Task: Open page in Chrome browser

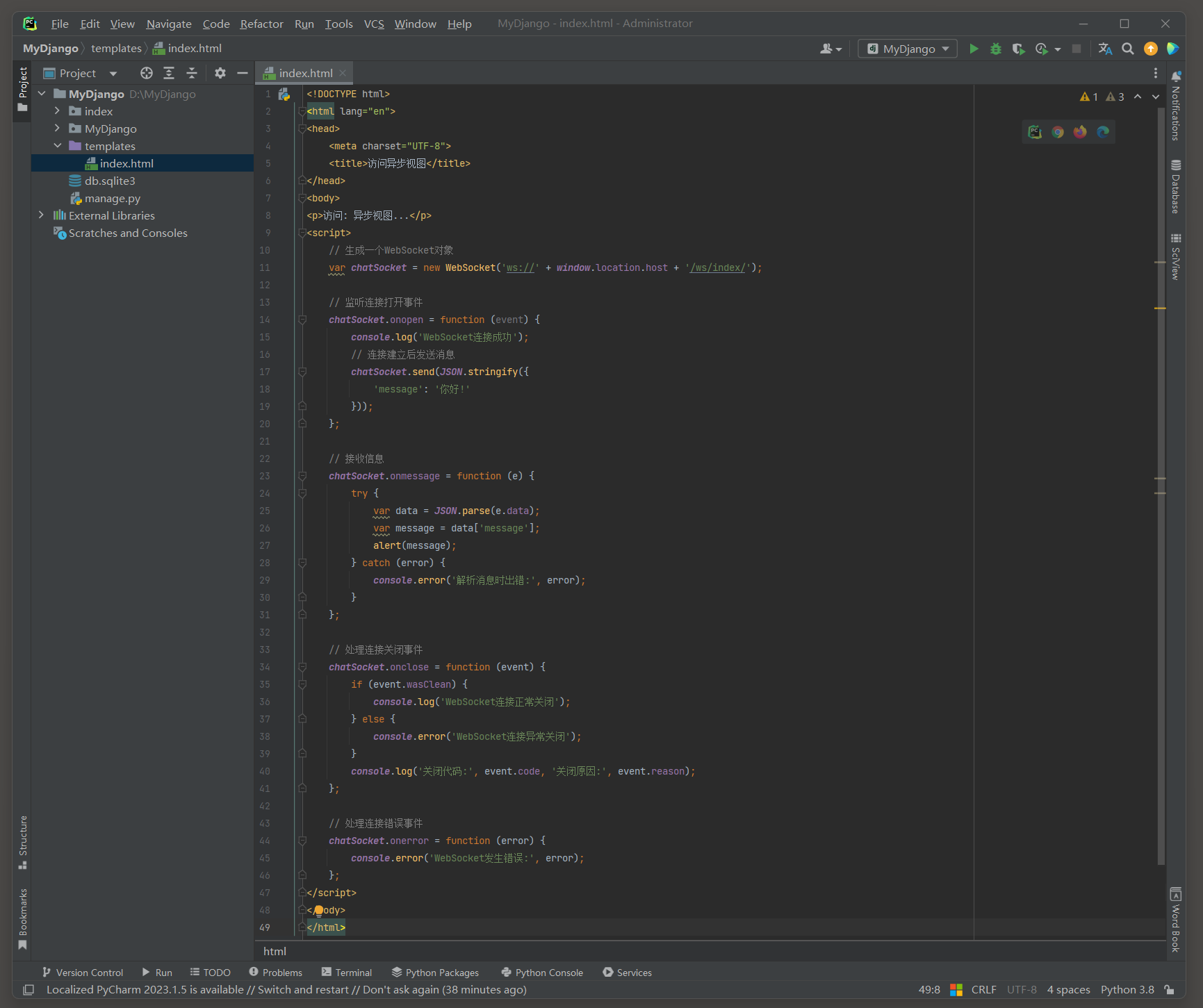Action: tap(1058, 132)
